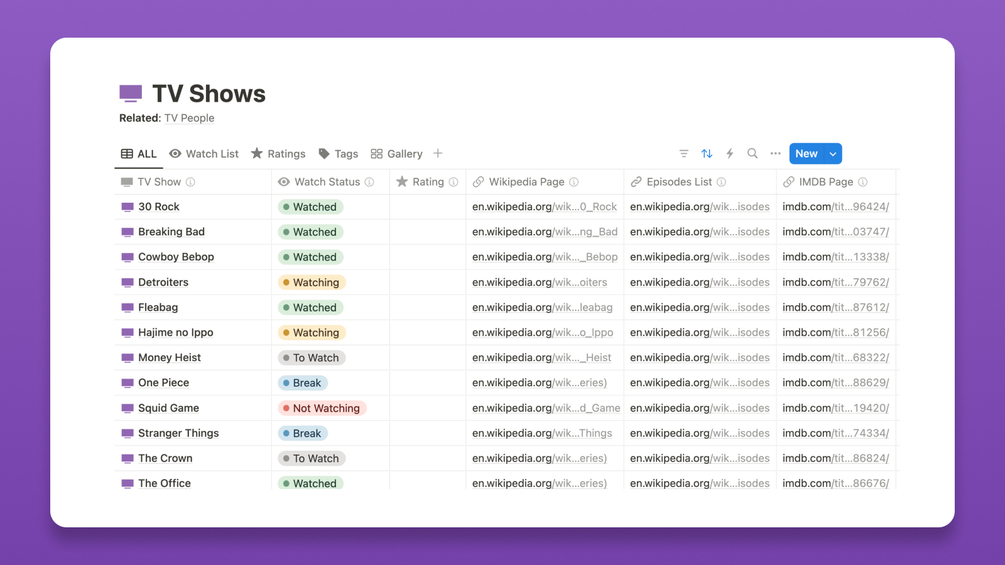Open the sort arrows icon
The height and width of the screenshot is (565, 1005).
click(706, 154)
